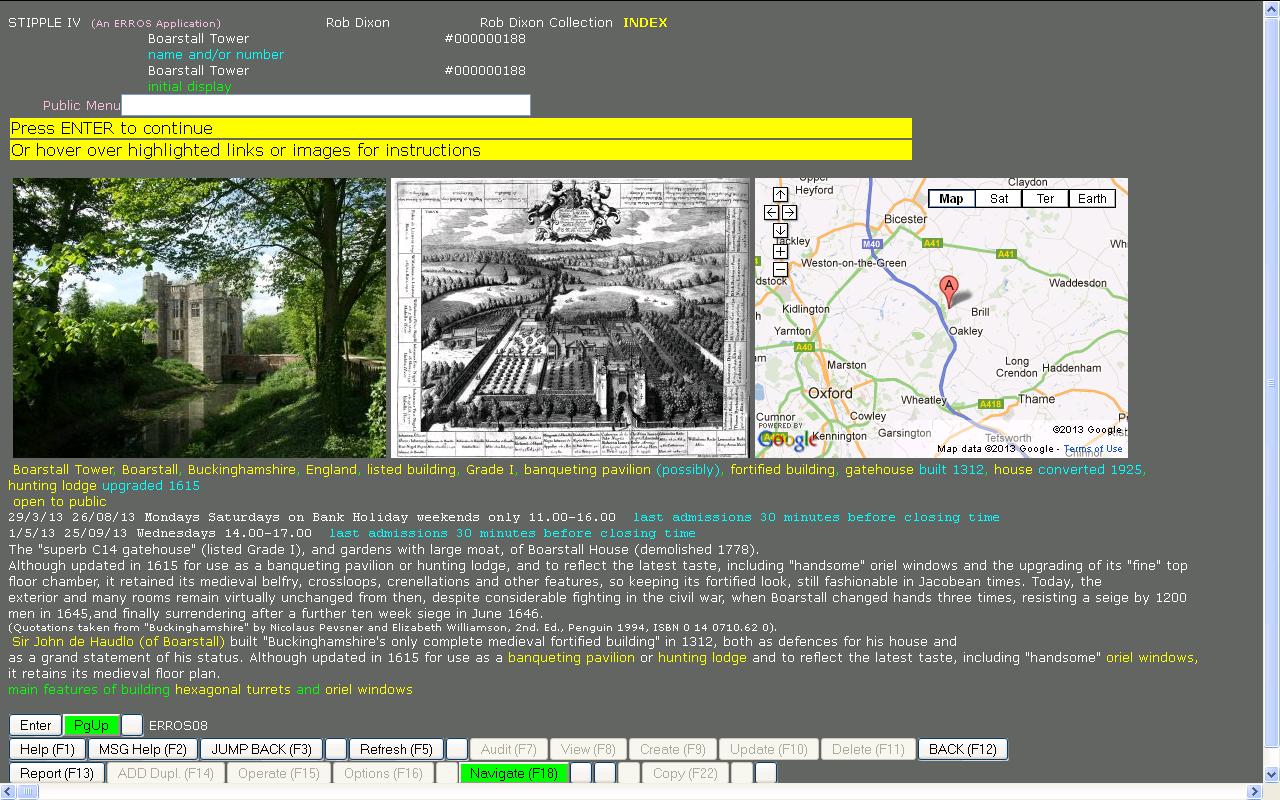
Task: Click the Public Menu input field
Action: point(326,105)
